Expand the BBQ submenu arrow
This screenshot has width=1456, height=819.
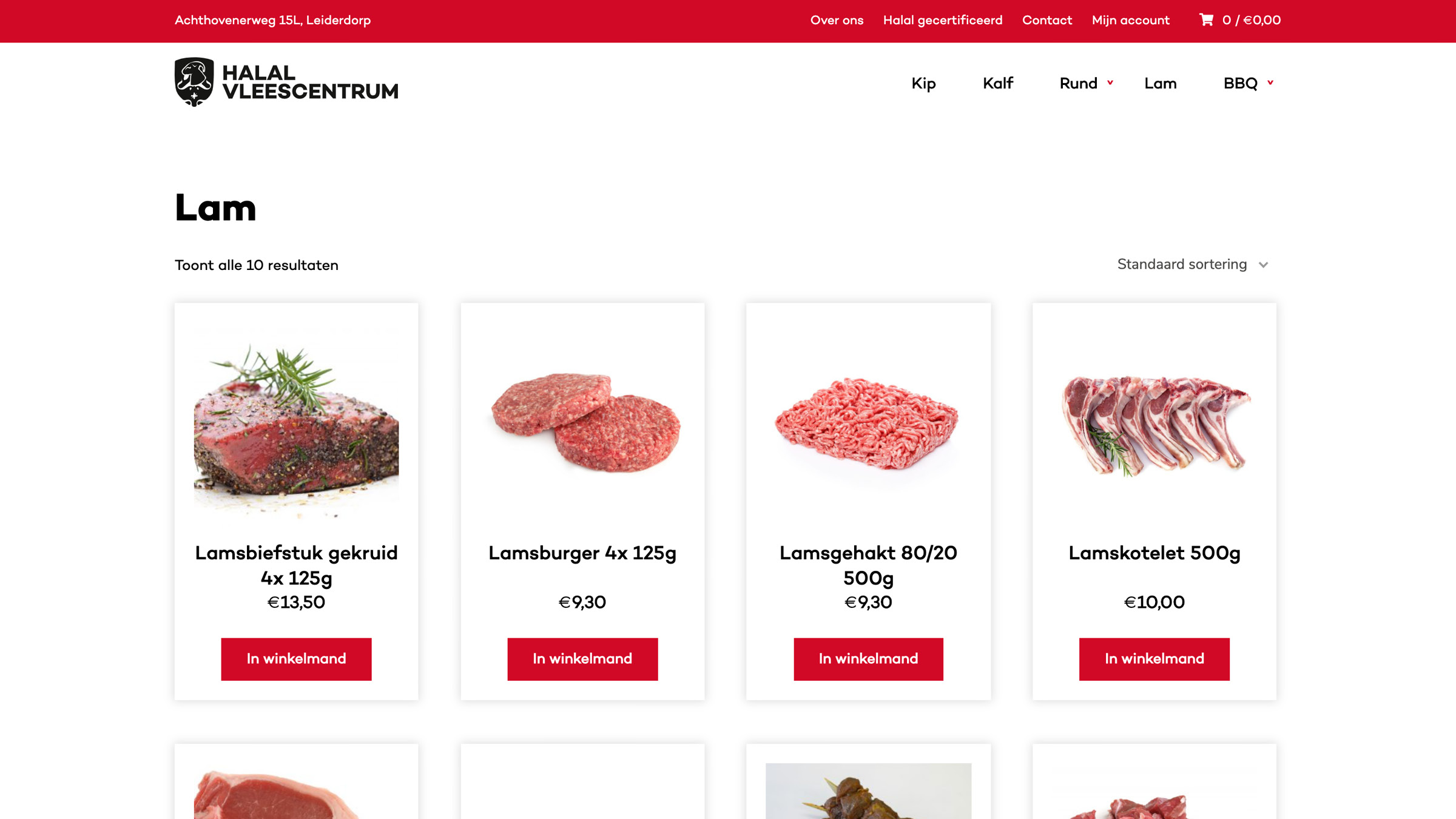tap(1270, 83)
